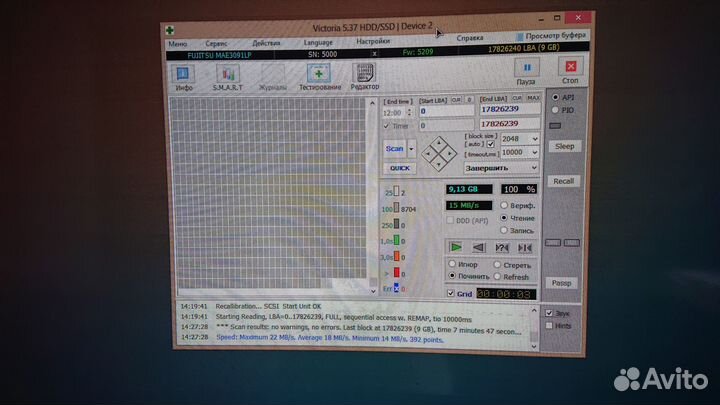Open the Language menu

click(318, 43)
